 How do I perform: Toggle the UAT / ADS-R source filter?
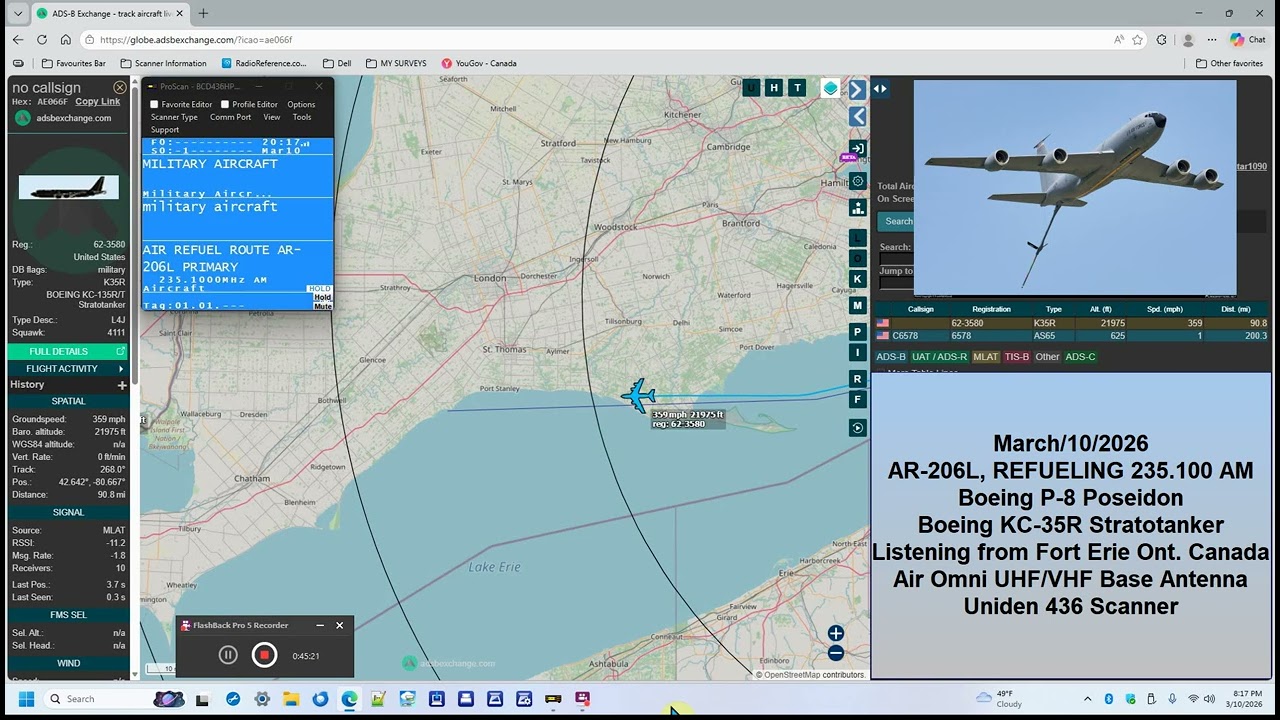[x=939, y=357]
